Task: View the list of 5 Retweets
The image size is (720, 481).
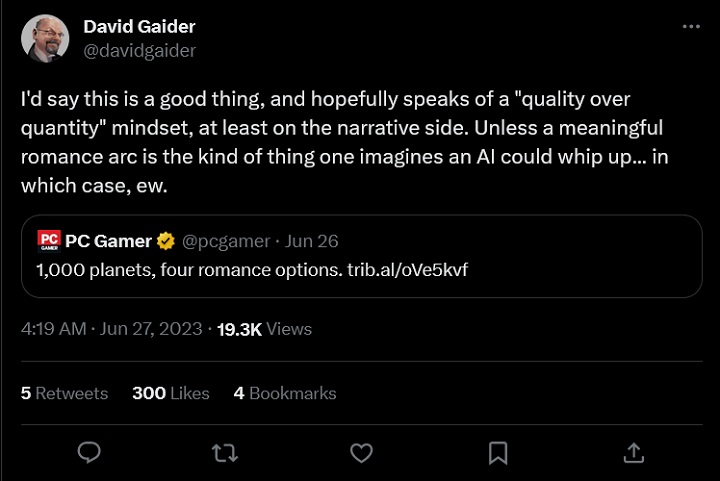Action: [x=64, y=393]
